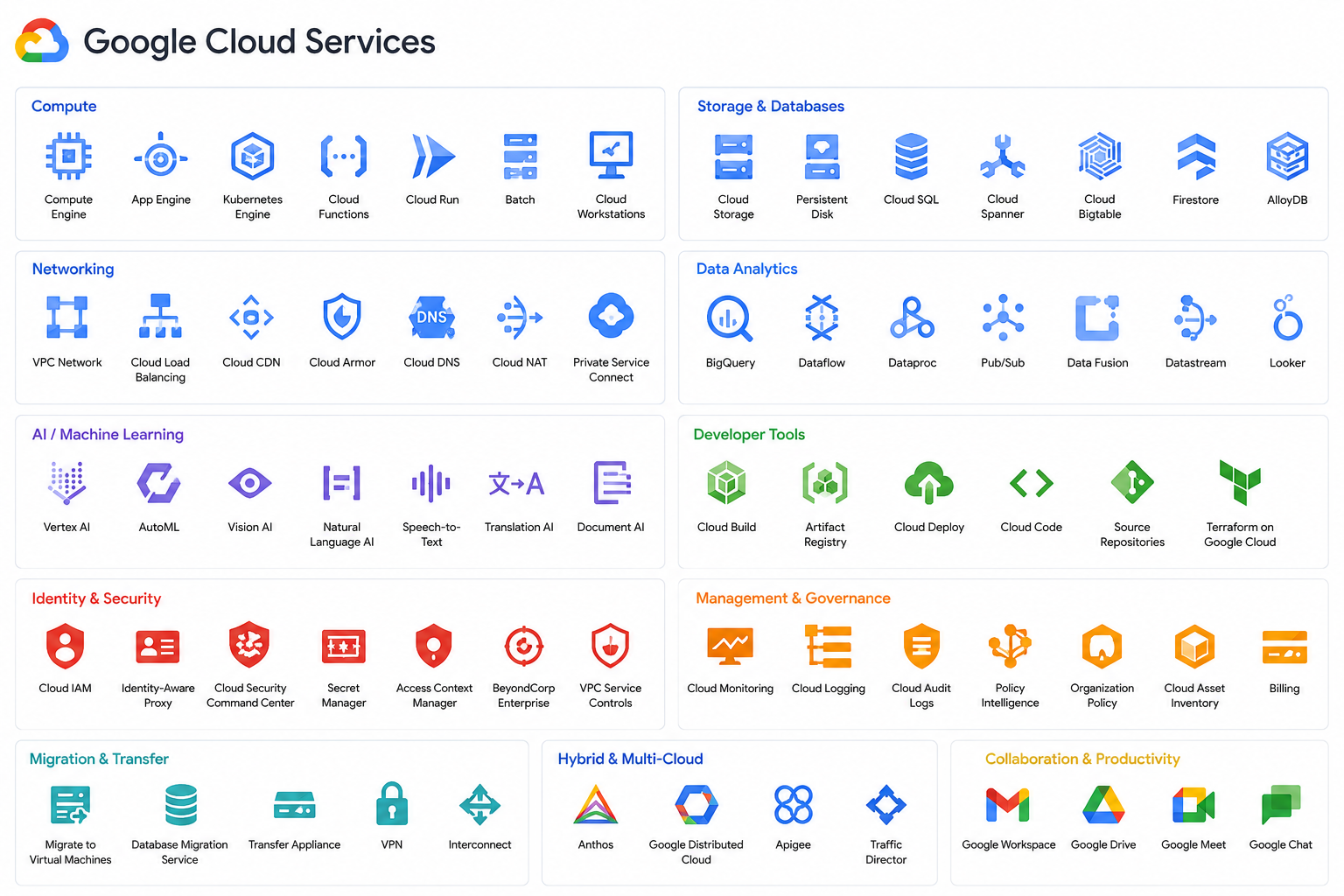Open the Cloud Monitoring icon
The image size is (1344, 896).
730,647
